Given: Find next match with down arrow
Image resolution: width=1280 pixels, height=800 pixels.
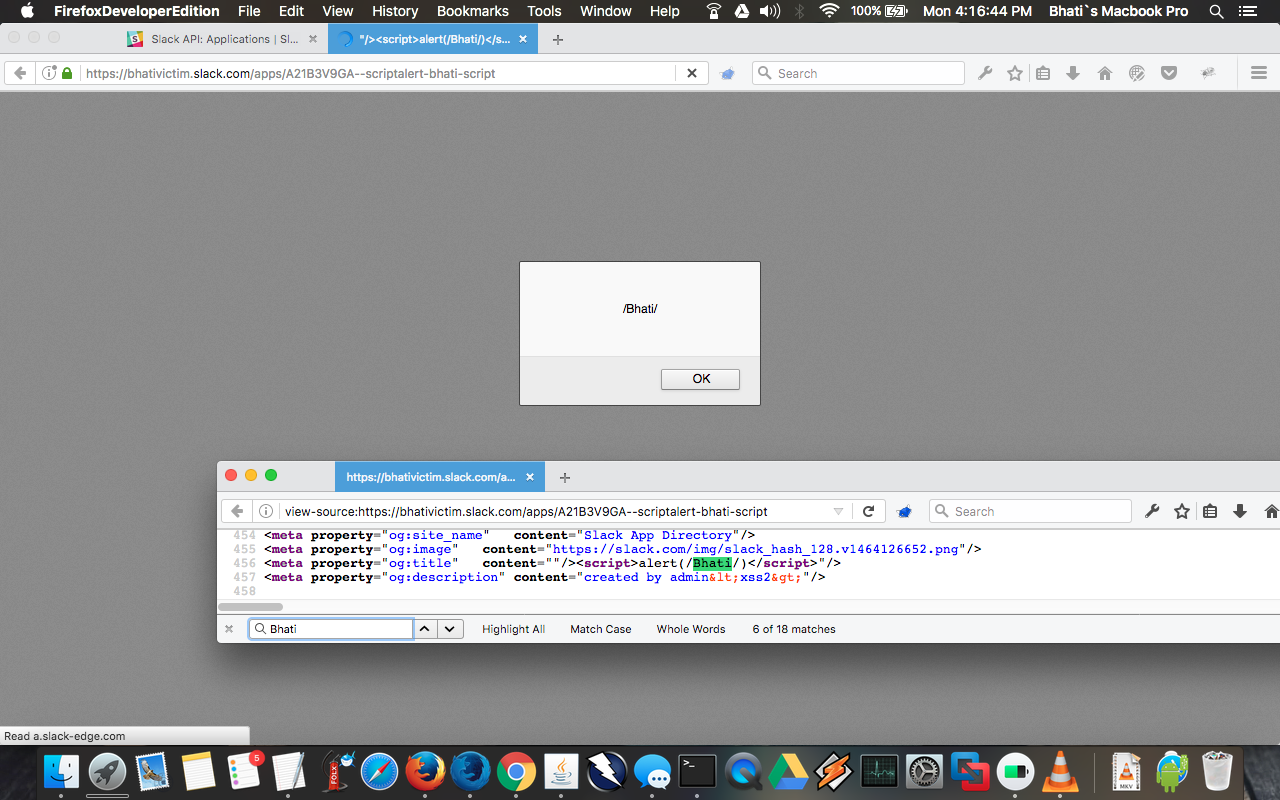Looking at the screenshot, I should tap(450, 629).
